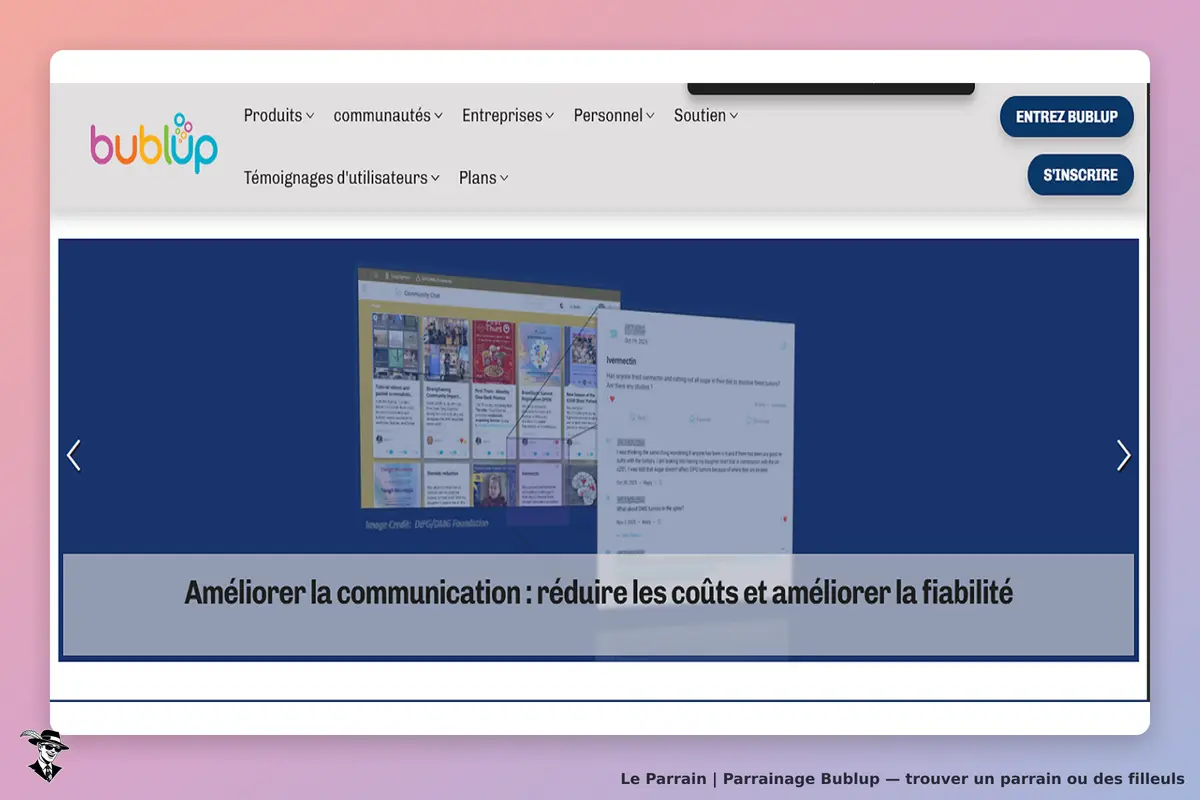The image size is (1200, 800).
Task: Expand the communautés dropdown chevron
Action: point(438,116)
